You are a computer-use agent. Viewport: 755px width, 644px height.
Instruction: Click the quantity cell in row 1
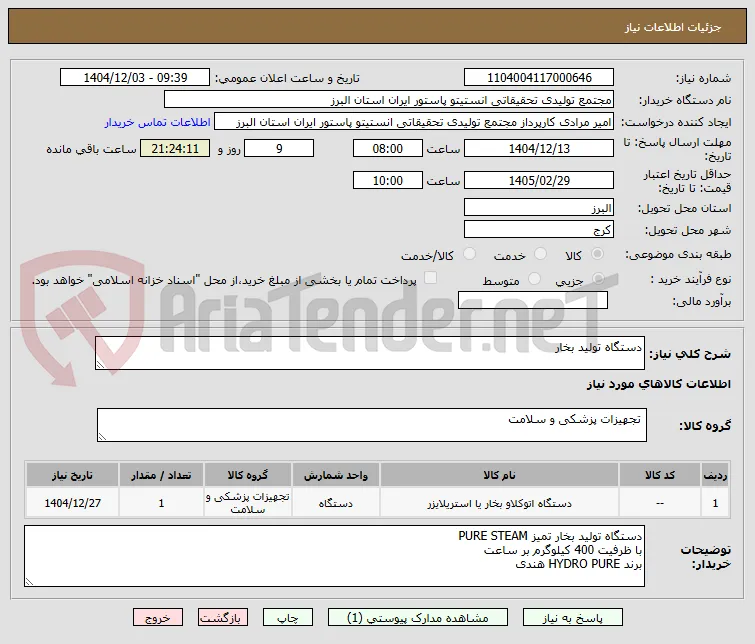pyautogui.click(x=161, y=503)
